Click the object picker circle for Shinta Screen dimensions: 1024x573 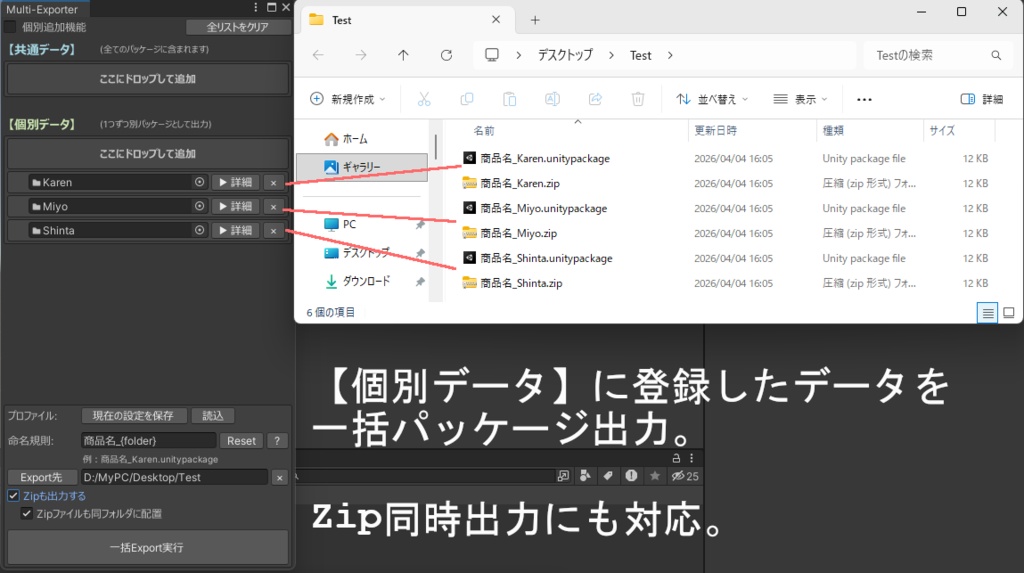pos(199,230)
